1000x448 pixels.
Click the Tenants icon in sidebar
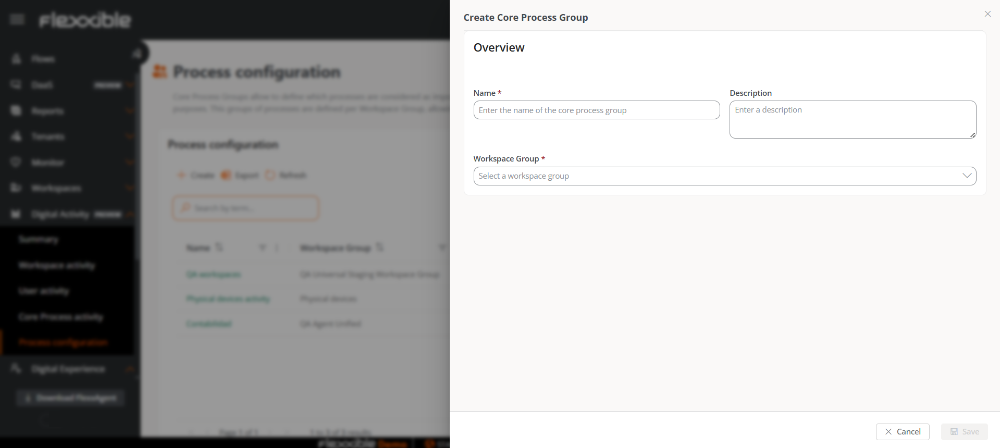point(17,136)
